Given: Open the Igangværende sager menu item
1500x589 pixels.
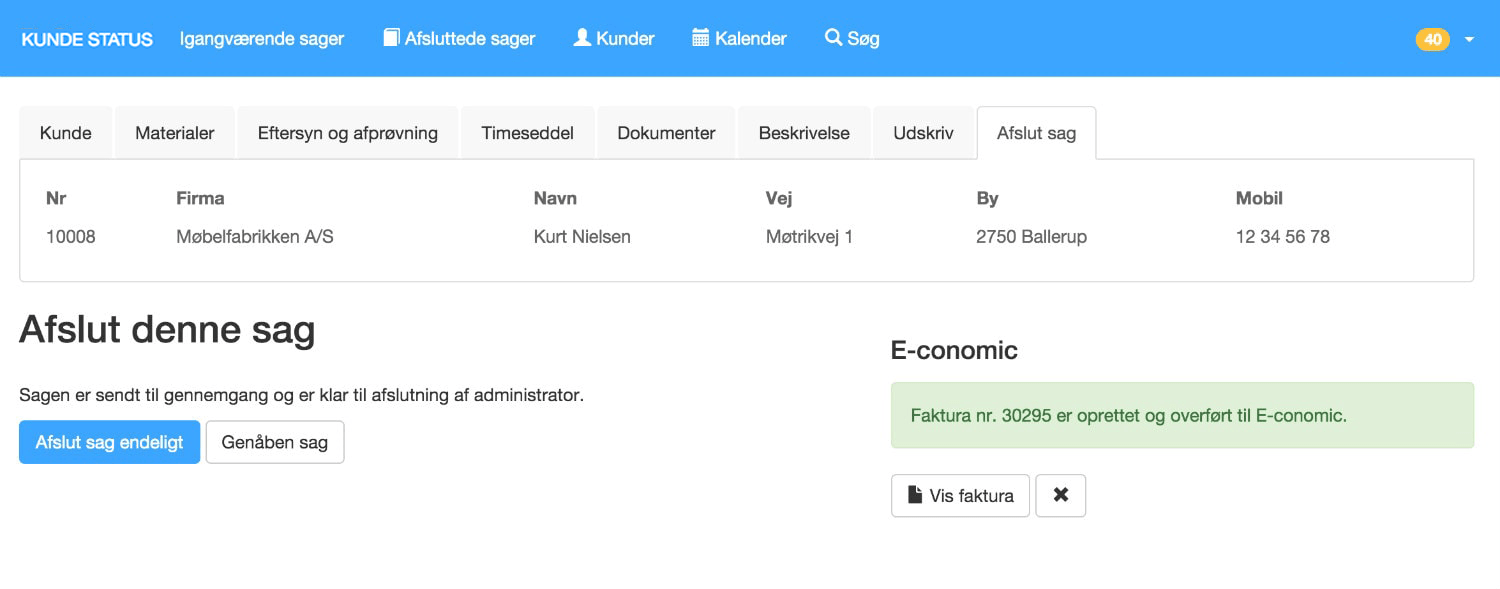Looking at the screenshot, I should (x=262, y=39).
